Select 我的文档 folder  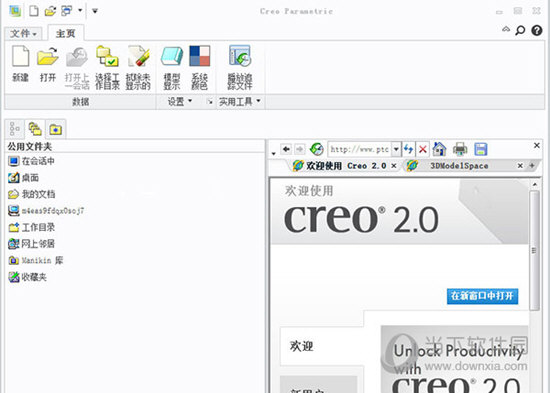(32, 194)
